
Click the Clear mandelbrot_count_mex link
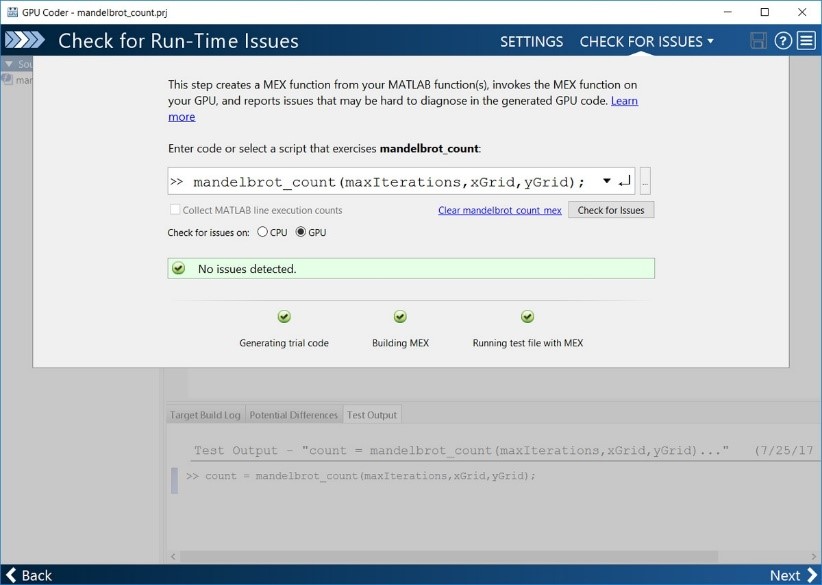pos(499,210)
